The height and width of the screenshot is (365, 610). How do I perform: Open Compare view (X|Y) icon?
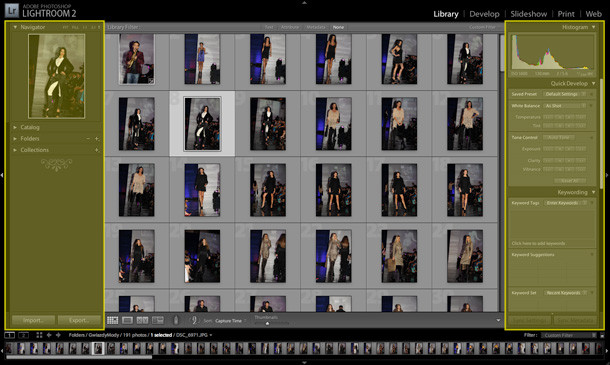142,320
